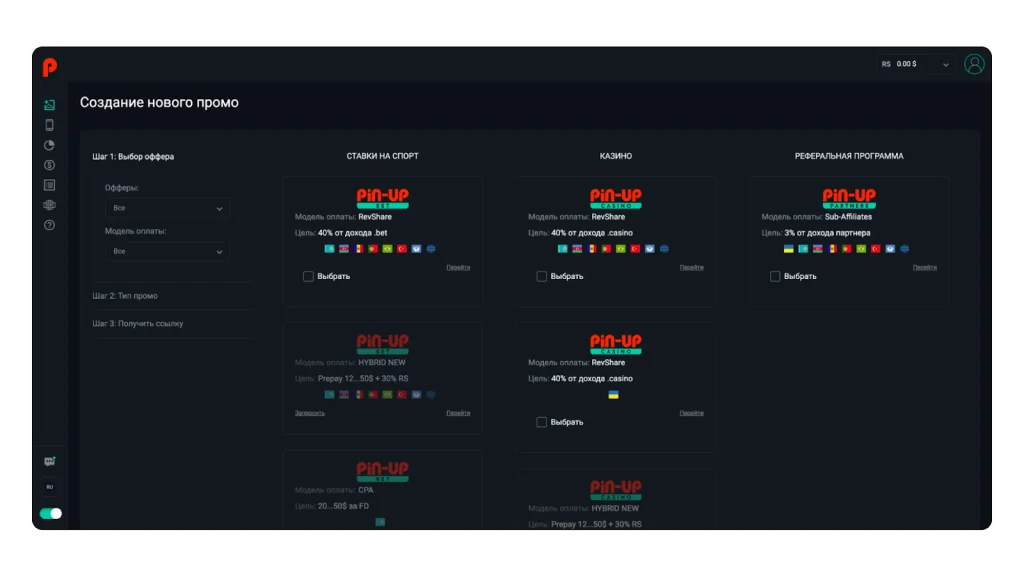The height and width of the screenshot is (576, 1024).
Task: Click the СТАВКИ НА СПОРТ column heading
Action: click(x=383, y=156)
